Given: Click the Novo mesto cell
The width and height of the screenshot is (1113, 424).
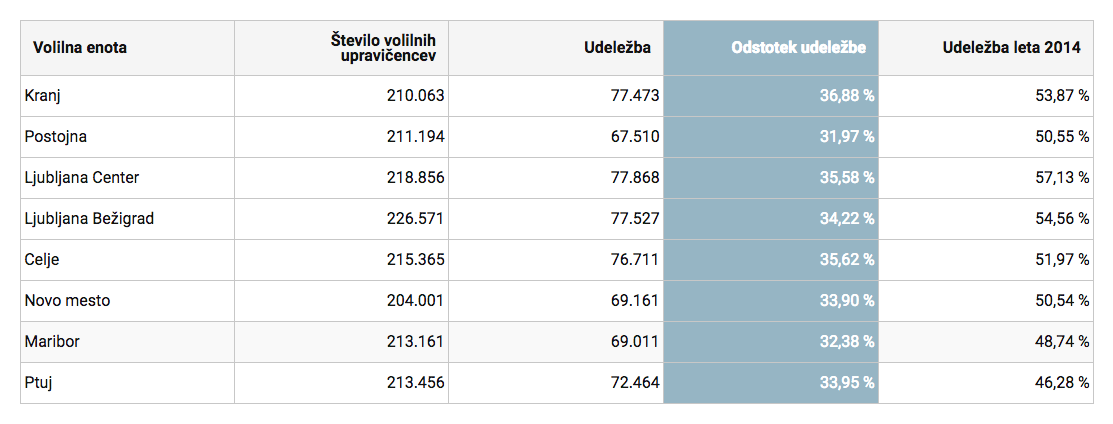Looking at the screenshot, I should point(68,301).
